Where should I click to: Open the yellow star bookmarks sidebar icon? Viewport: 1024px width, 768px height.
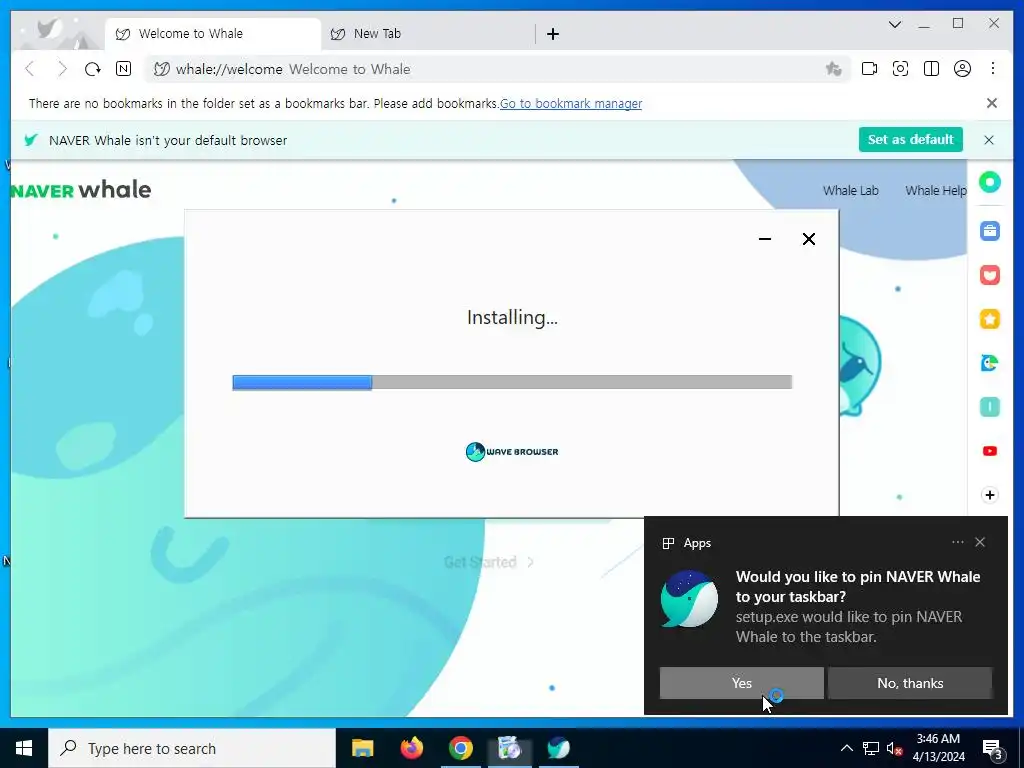point(990,319)
